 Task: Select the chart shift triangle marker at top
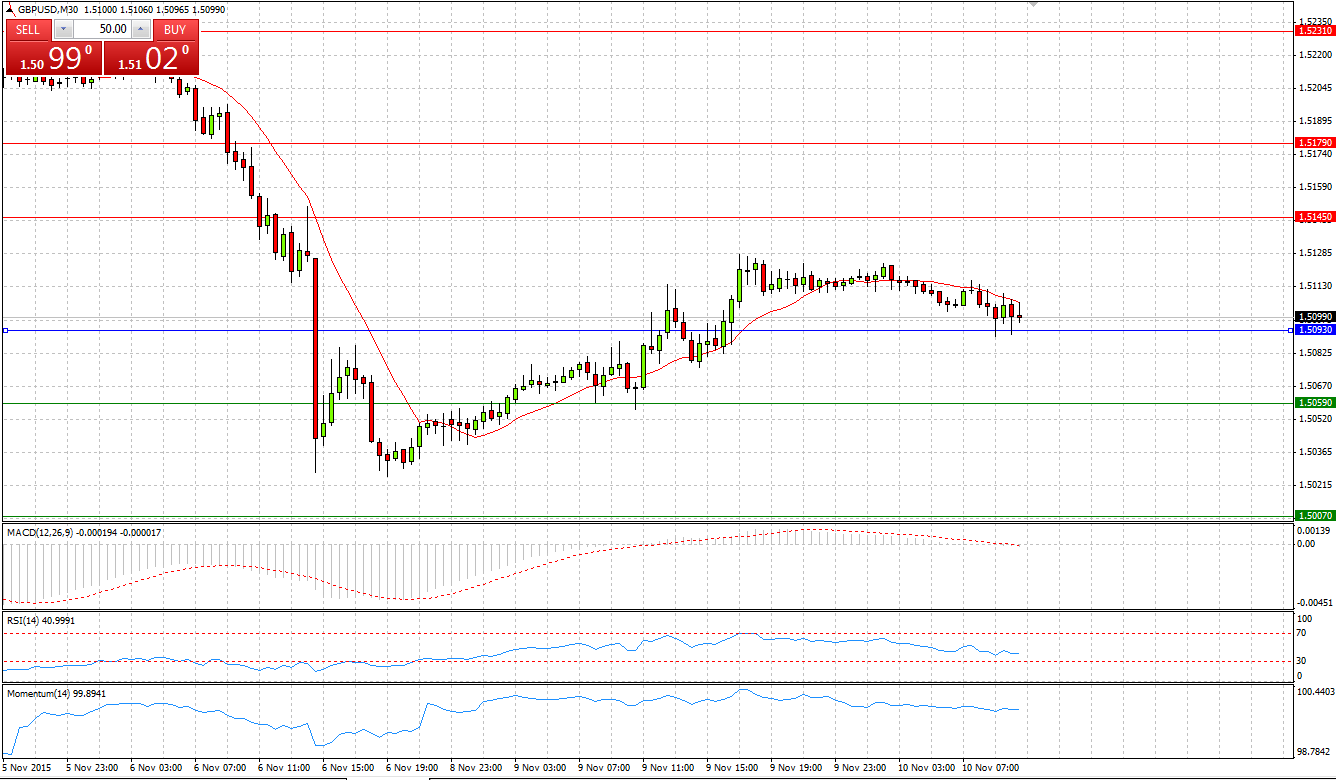(x=1034, y=3)
